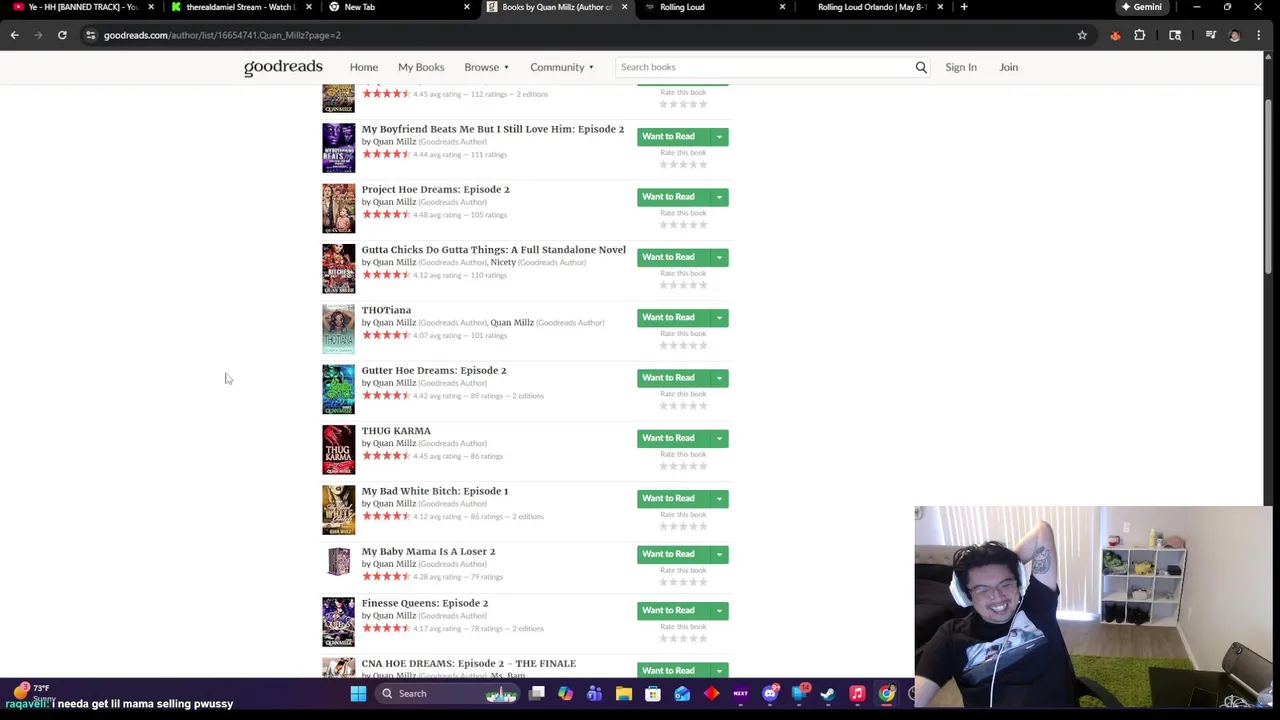Expand the Browse dropdown menu
Image resolution: width=1280 pixels, height=720 pixels.
[x=486, y=67]
